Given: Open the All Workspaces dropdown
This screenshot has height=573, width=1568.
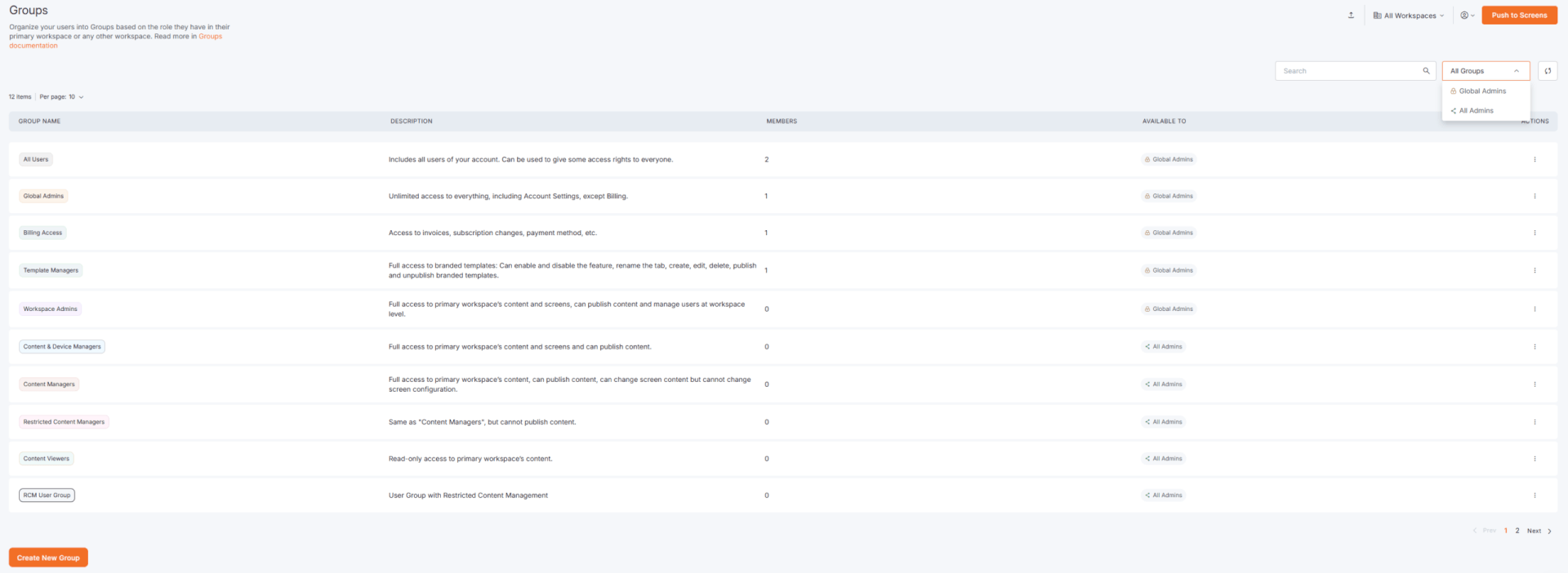Looking at the screenshot, I should pos(1409,16).
